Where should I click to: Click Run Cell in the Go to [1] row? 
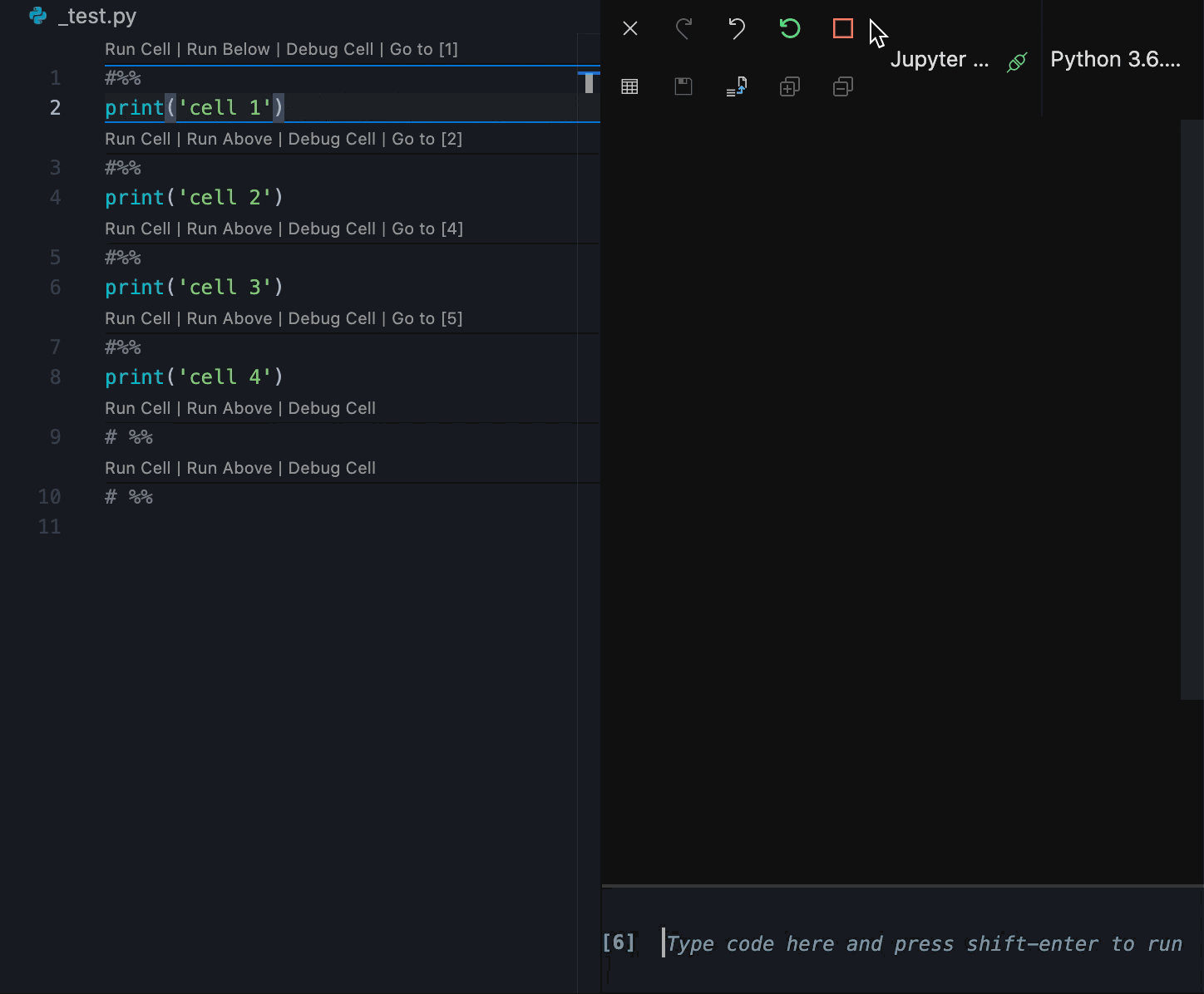pyautogui.click(x=138, y=49)
